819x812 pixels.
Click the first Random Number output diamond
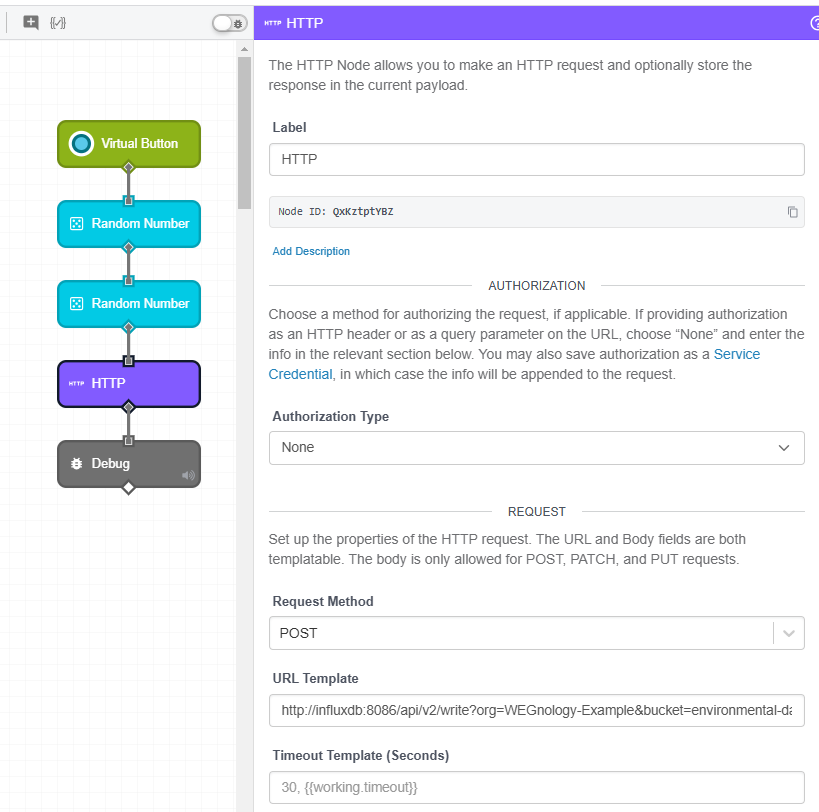(128, 248)
